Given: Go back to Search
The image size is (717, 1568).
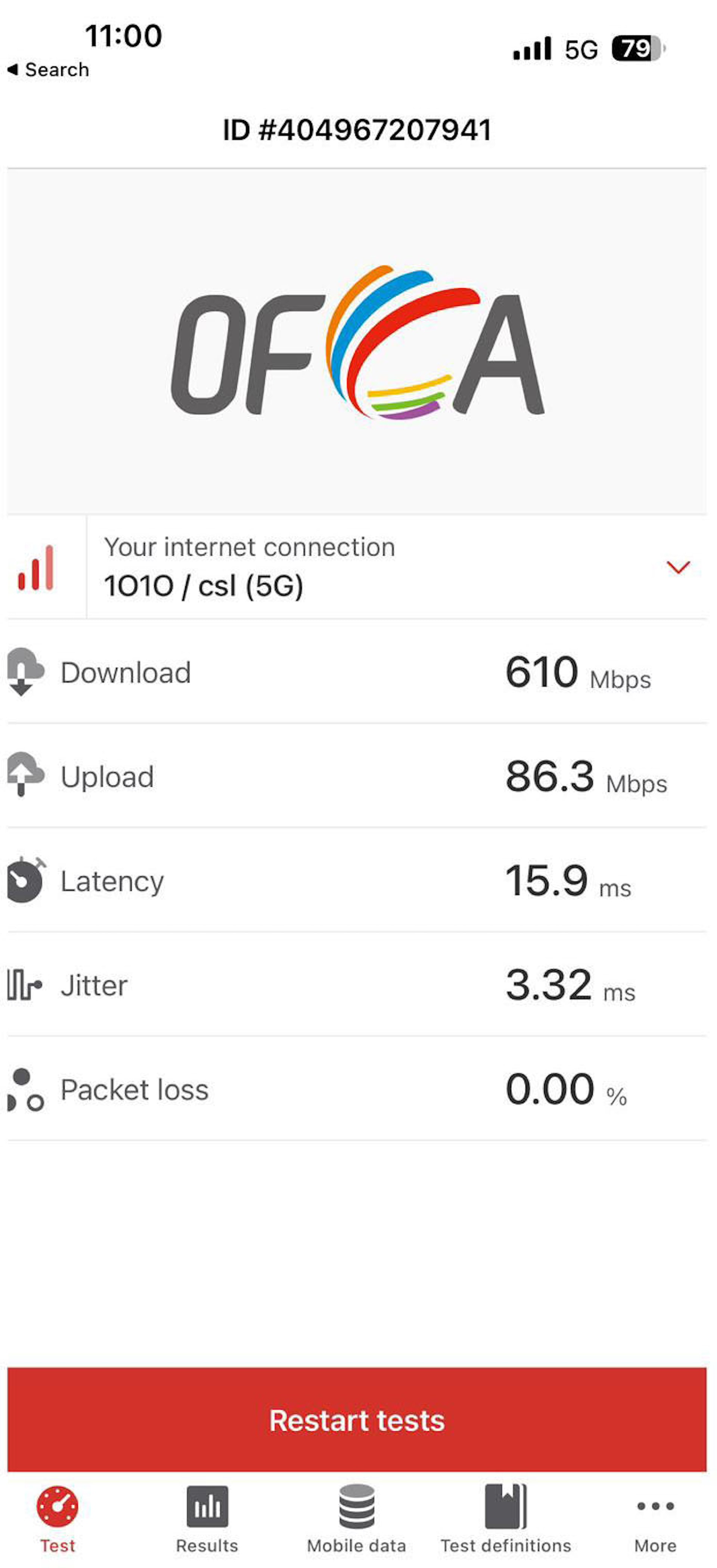Looking at the screenshot, I should pyautogui.click(x=49, y=70).
